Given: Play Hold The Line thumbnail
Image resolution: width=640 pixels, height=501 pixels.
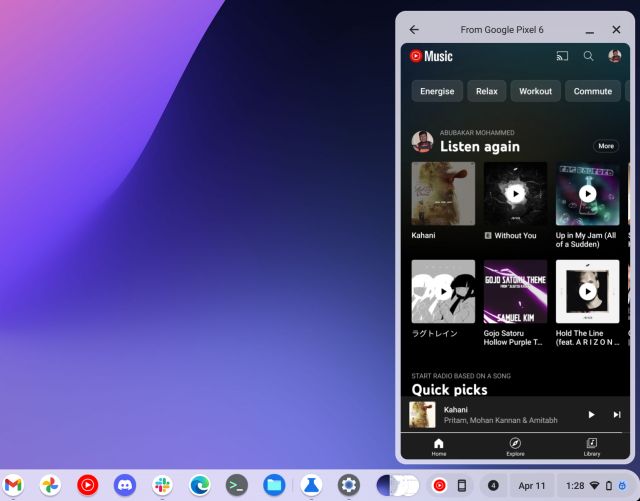Looking at the screenshot, I should pos(587,292).
